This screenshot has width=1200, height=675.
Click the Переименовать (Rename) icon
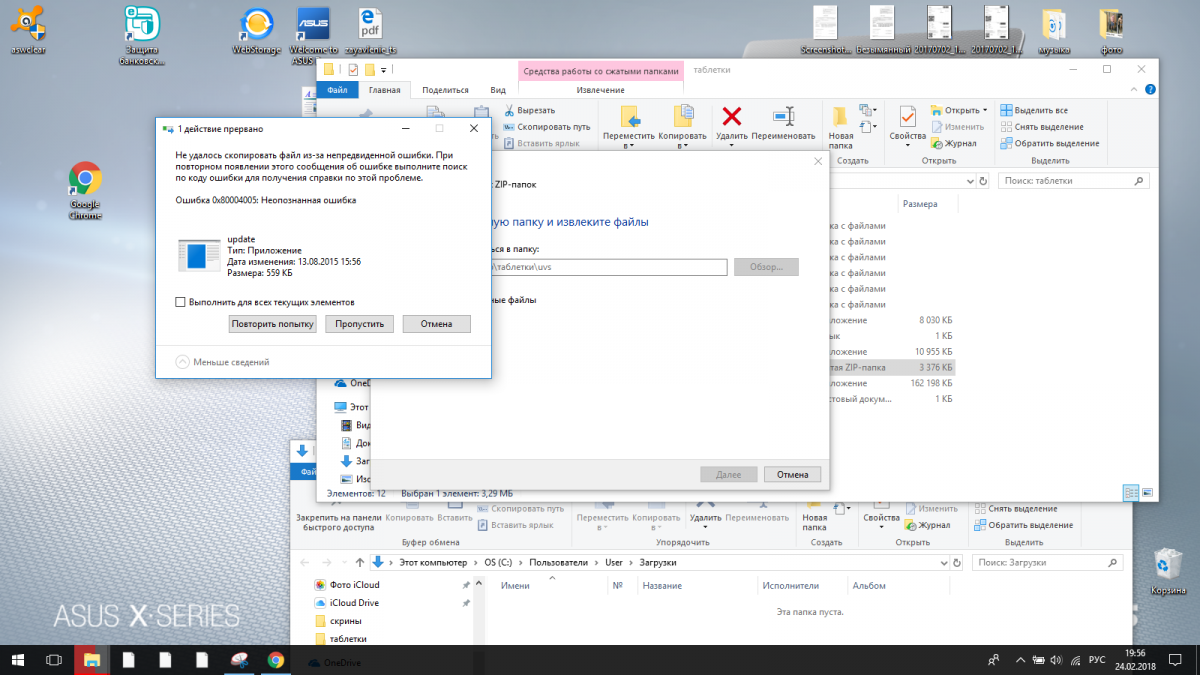pyautogui.click(x=783, y=117)
